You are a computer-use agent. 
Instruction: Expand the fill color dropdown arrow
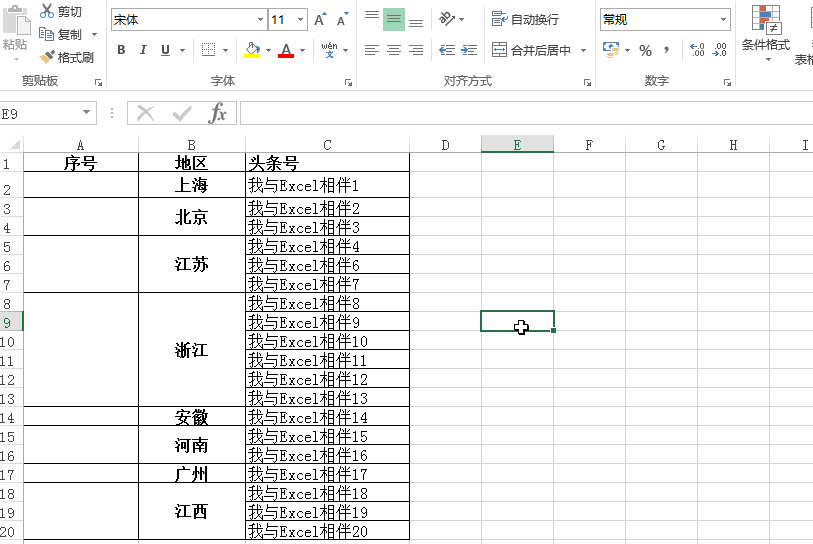pos(268,50)
